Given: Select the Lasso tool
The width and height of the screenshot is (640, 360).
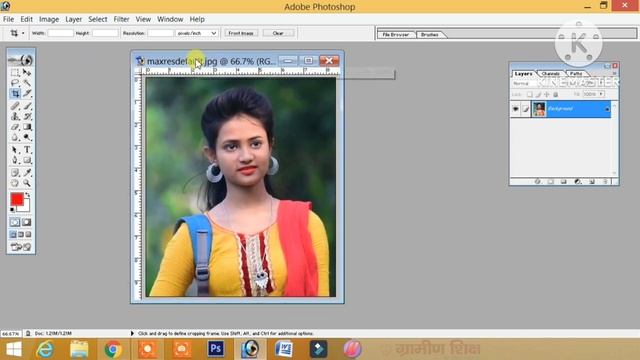Looking at the screenshot, I should pyautogui.click(x=15, y=83).
